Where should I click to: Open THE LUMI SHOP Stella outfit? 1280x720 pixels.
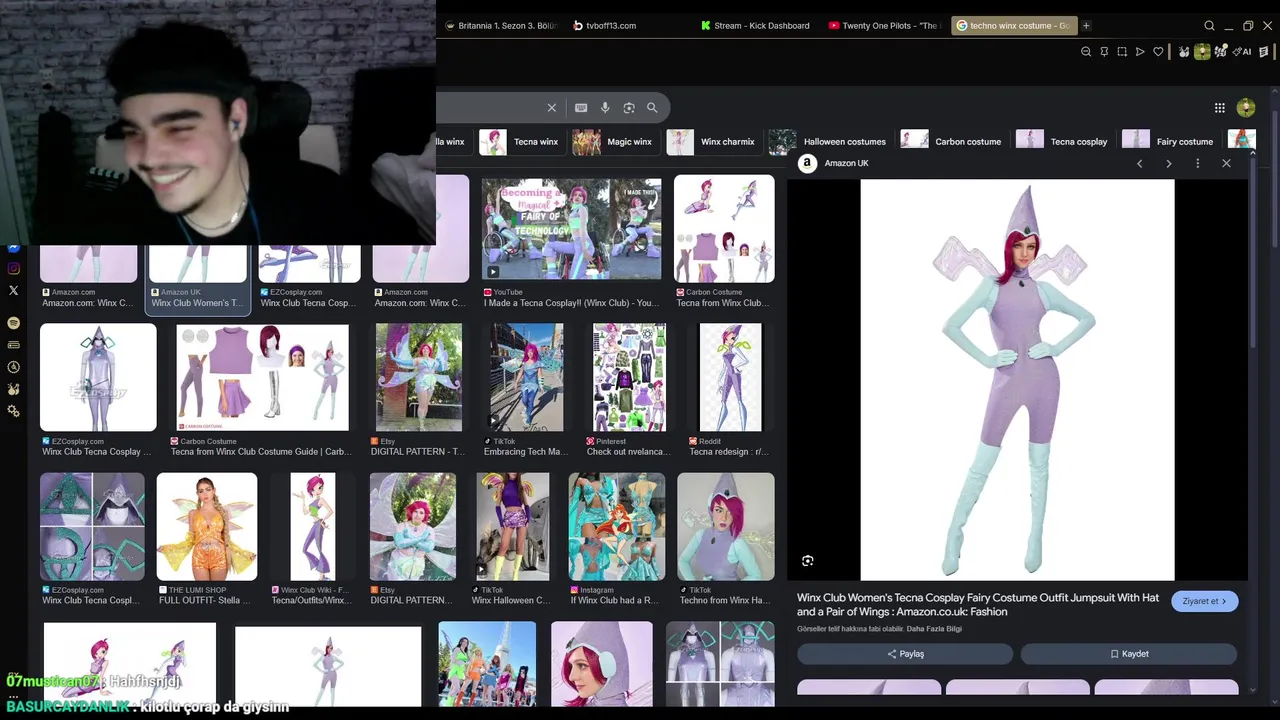pyautogui.click(x=207, y=527)
